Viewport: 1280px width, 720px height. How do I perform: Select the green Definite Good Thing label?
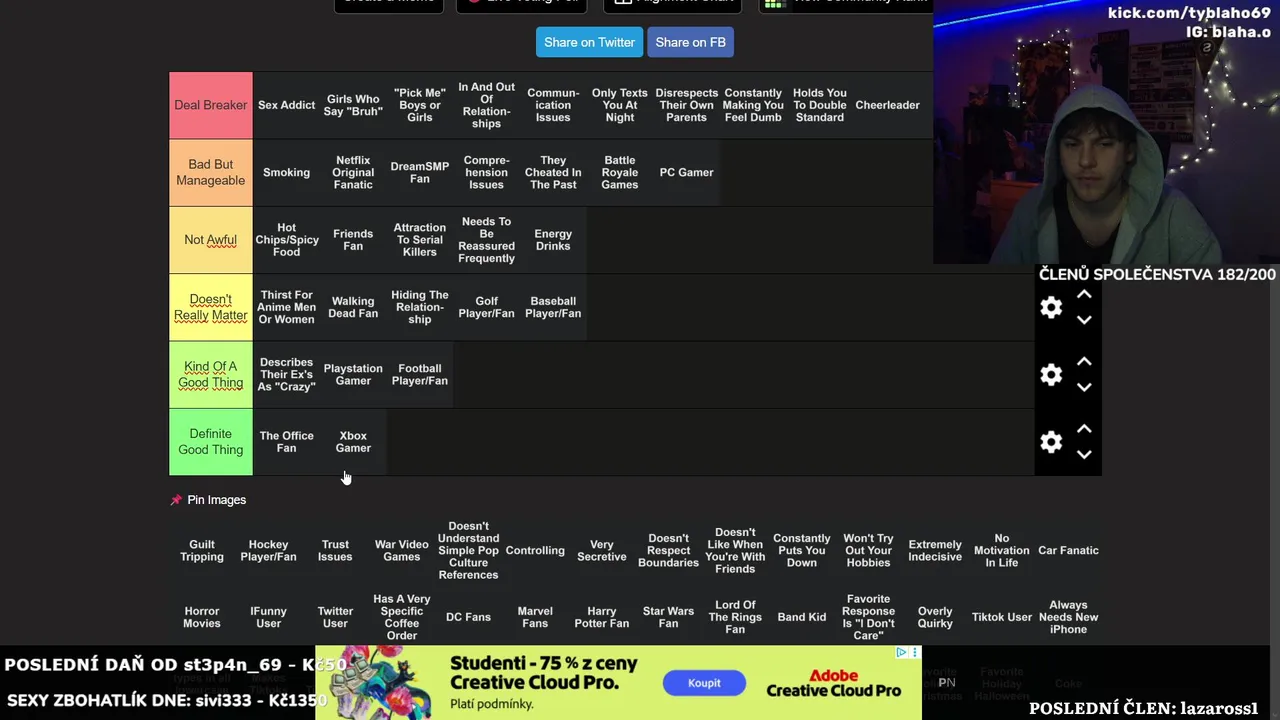point(210,441)
